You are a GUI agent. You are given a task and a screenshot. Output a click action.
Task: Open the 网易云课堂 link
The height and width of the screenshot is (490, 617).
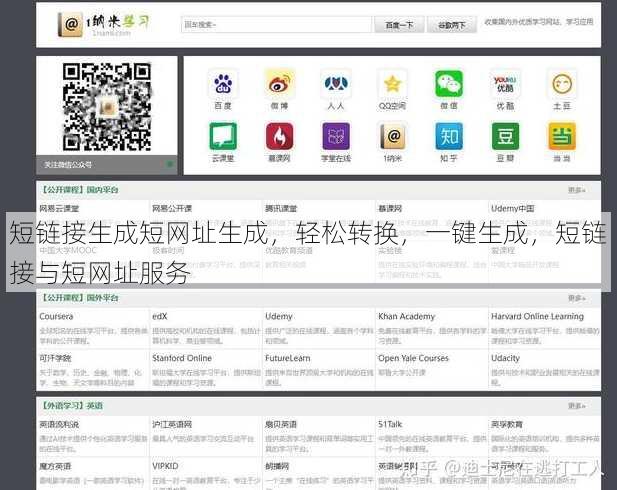(59, 208)
